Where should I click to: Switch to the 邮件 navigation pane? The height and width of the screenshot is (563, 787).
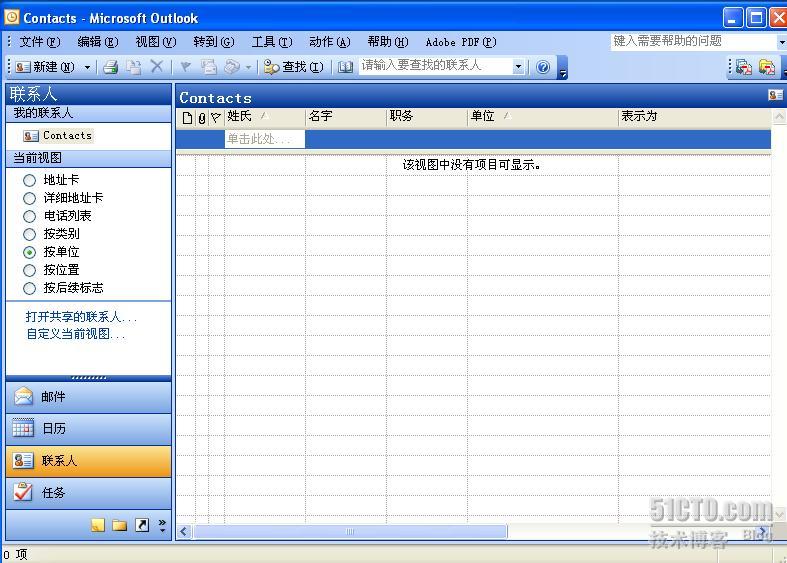pyautogui.click(x=89, y=397)
